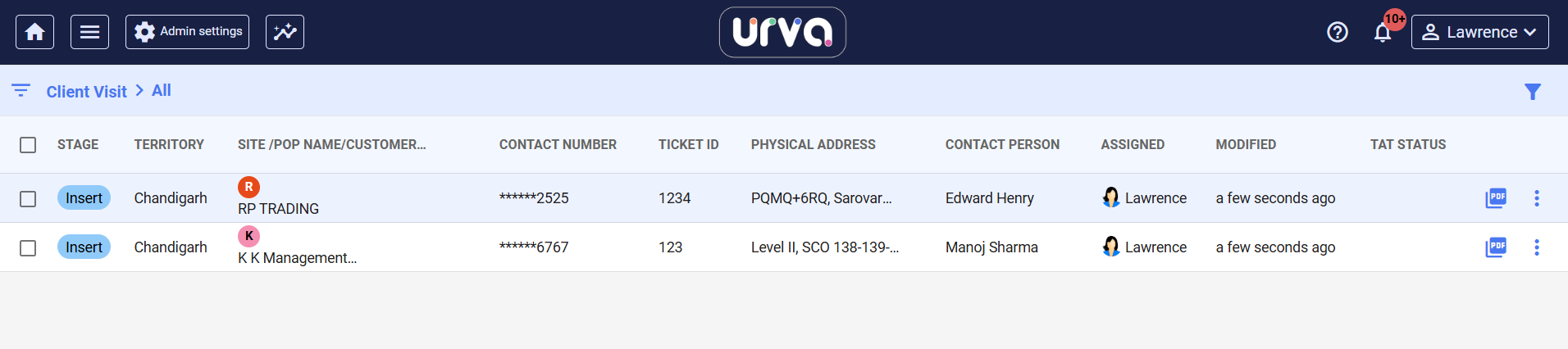
Task: Expand the Lawrence user dropdown
Action: [1479, 32]
